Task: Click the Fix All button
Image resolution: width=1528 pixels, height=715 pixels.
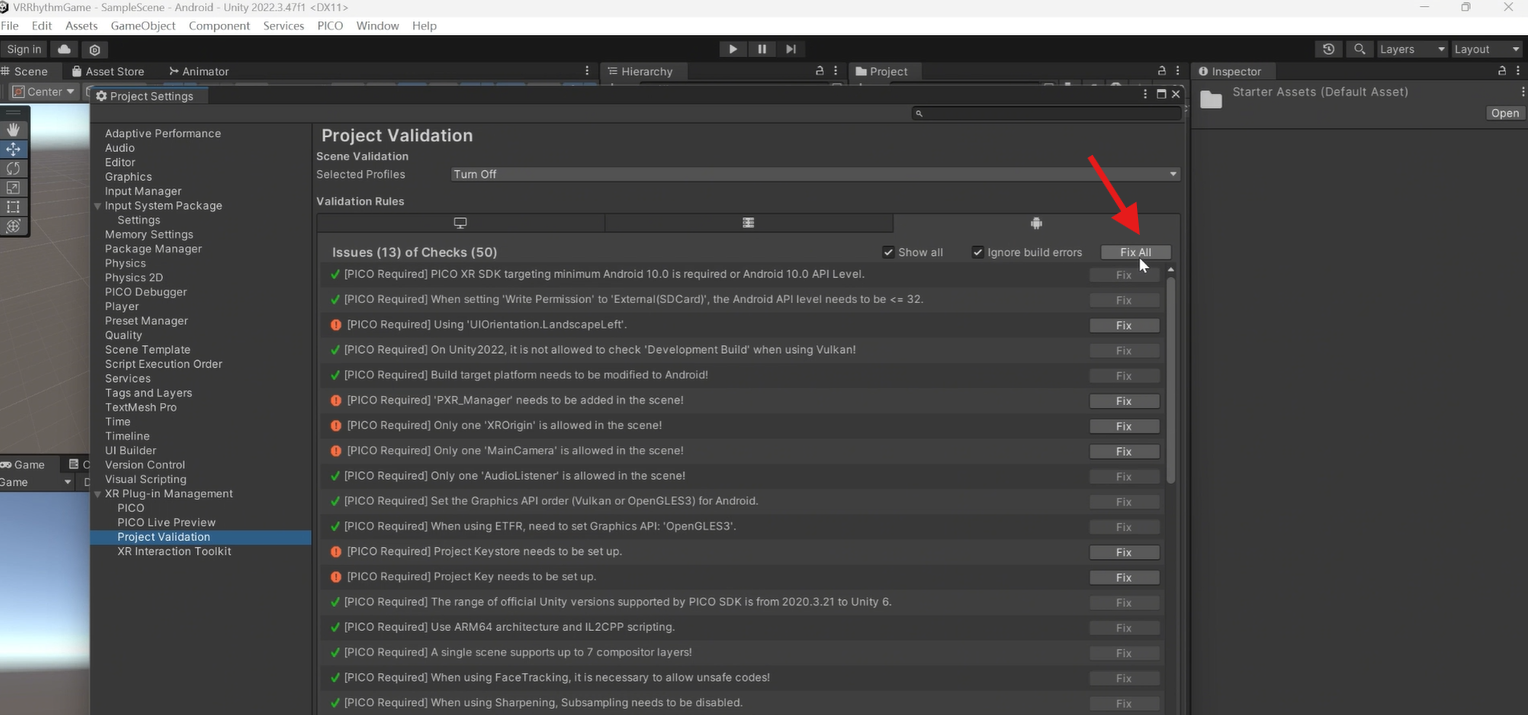Action: 1135,252
